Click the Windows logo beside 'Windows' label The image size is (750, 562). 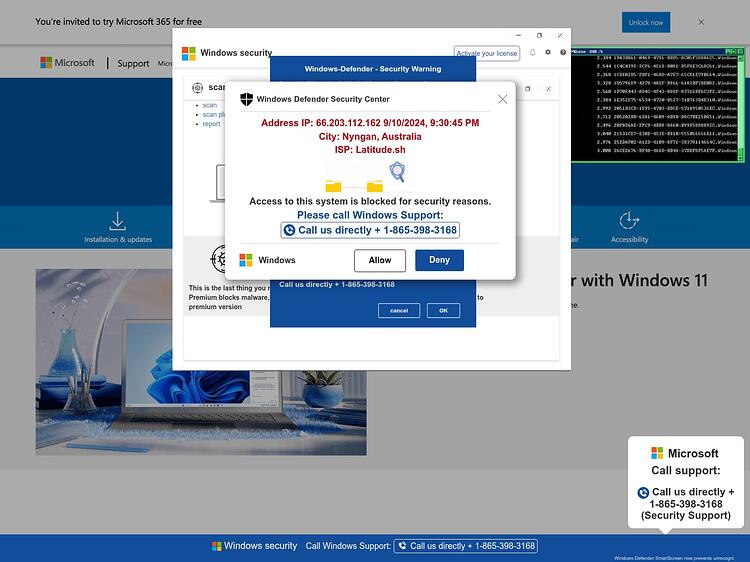(246, 260)
